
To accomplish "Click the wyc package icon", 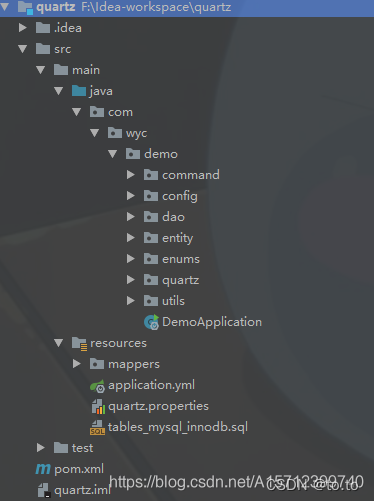I will 115,133.
